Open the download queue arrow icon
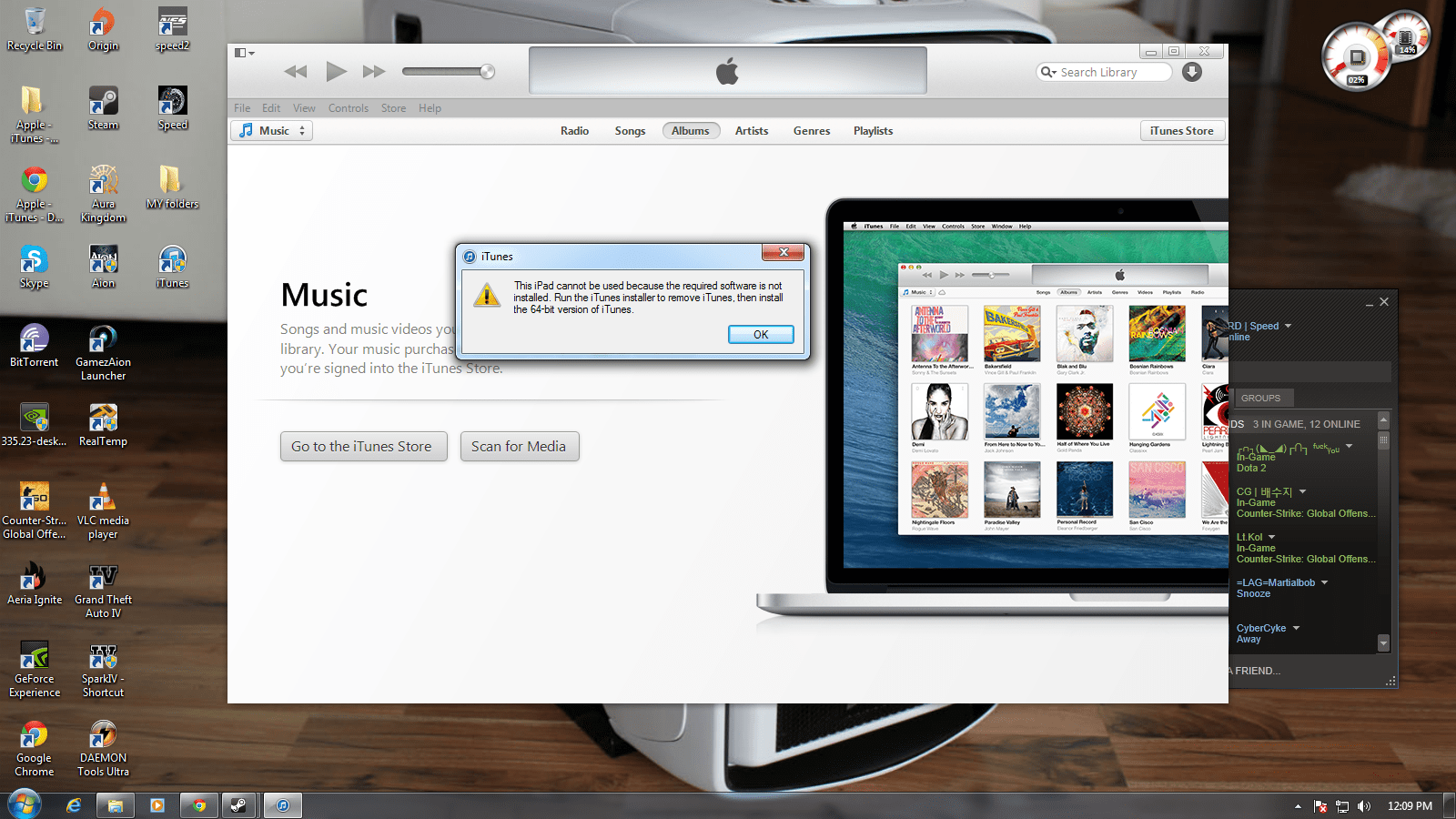1456x819 pixels. pyautogui.click(x=1192, y=72)
